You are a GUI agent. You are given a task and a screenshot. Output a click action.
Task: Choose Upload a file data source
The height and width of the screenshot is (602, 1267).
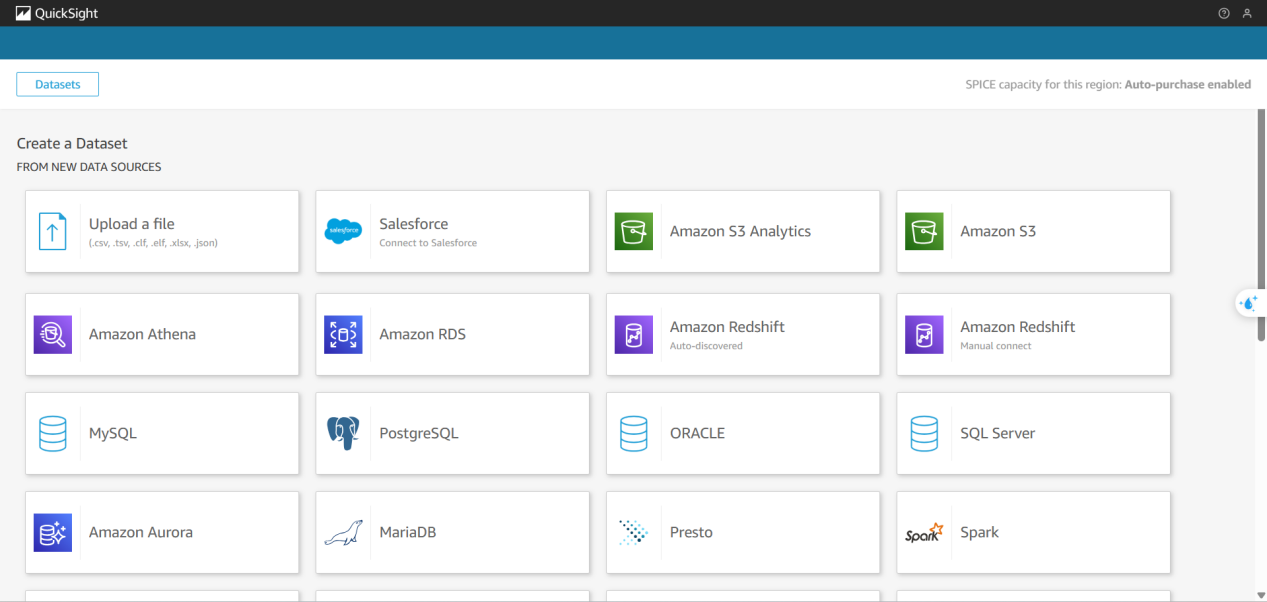pyautogui.click(x=162, y=231)
